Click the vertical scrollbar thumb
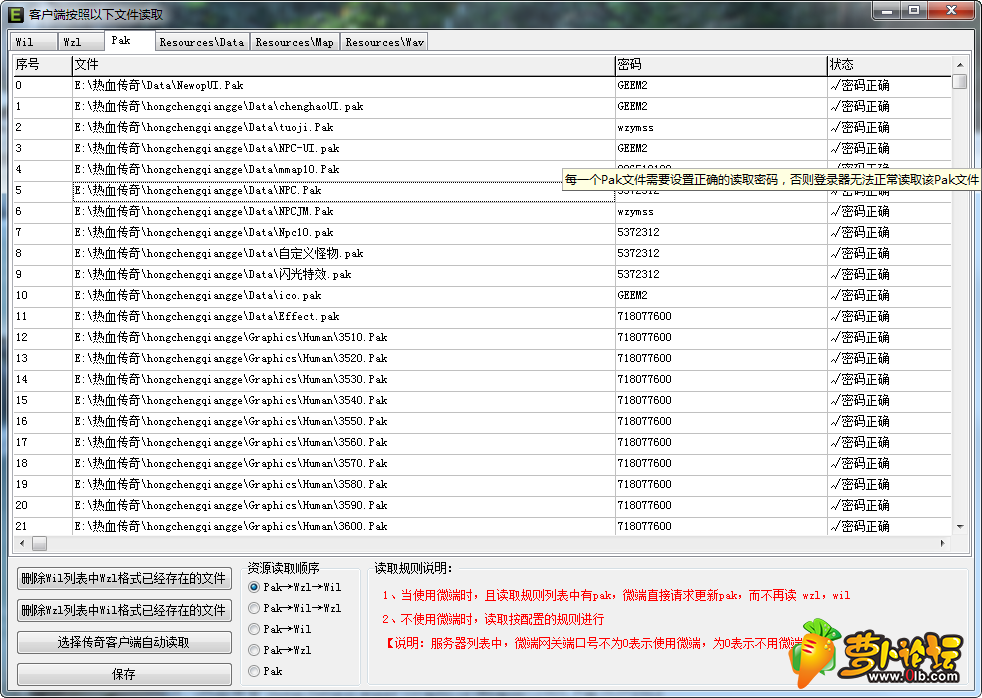Image resolution: width=982 pixels, height=698 pixels. (x=959, y=81)
